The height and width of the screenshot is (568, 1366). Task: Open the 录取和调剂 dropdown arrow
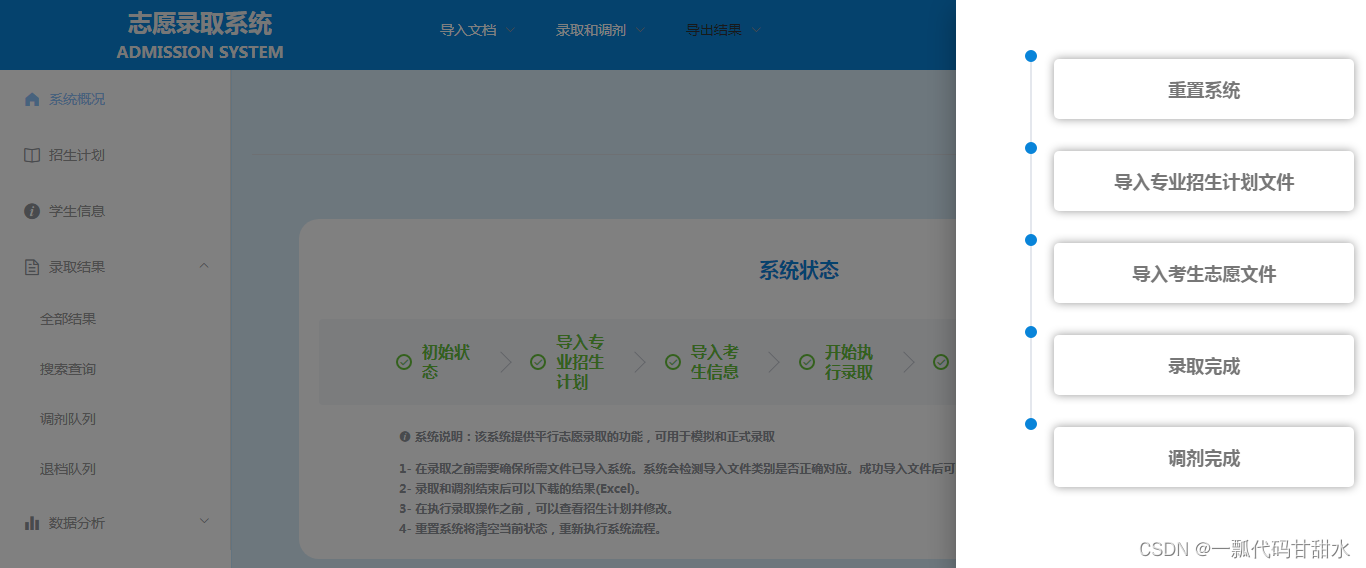click(x=640, y=30)
